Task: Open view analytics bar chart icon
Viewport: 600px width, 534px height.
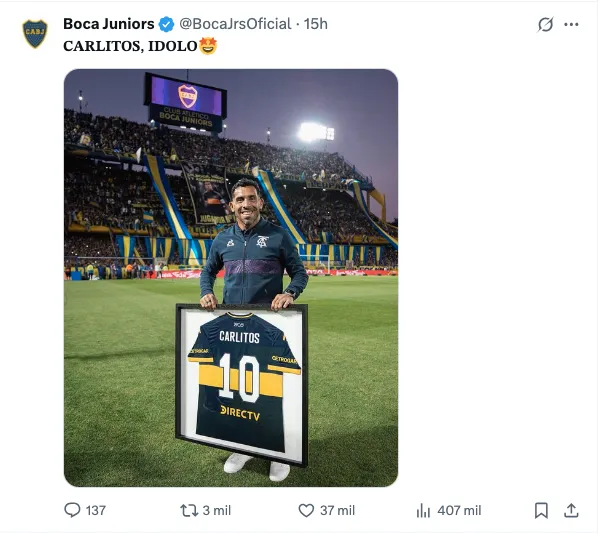Action: click(x=423, y=510)
